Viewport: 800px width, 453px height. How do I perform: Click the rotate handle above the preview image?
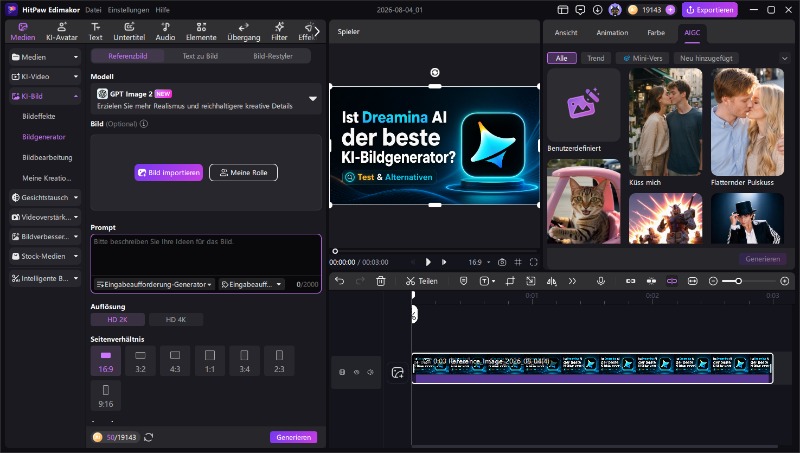click(435, 72)
